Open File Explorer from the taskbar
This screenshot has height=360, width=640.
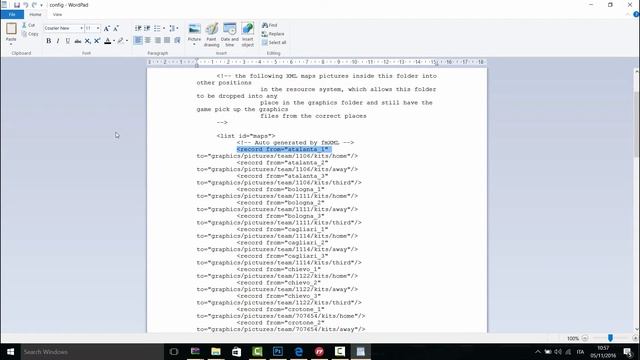pos(216,351)
